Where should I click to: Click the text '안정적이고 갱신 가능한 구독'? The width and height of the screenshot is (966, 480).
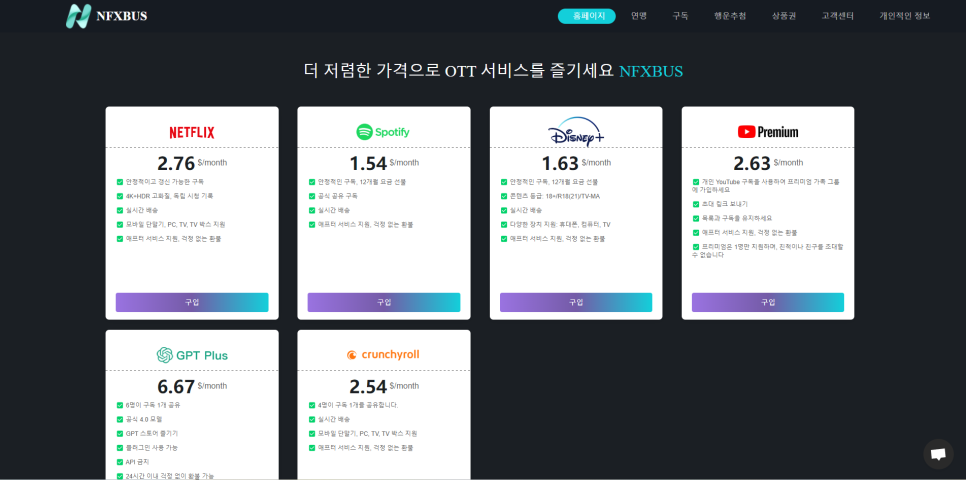[164, 182]
